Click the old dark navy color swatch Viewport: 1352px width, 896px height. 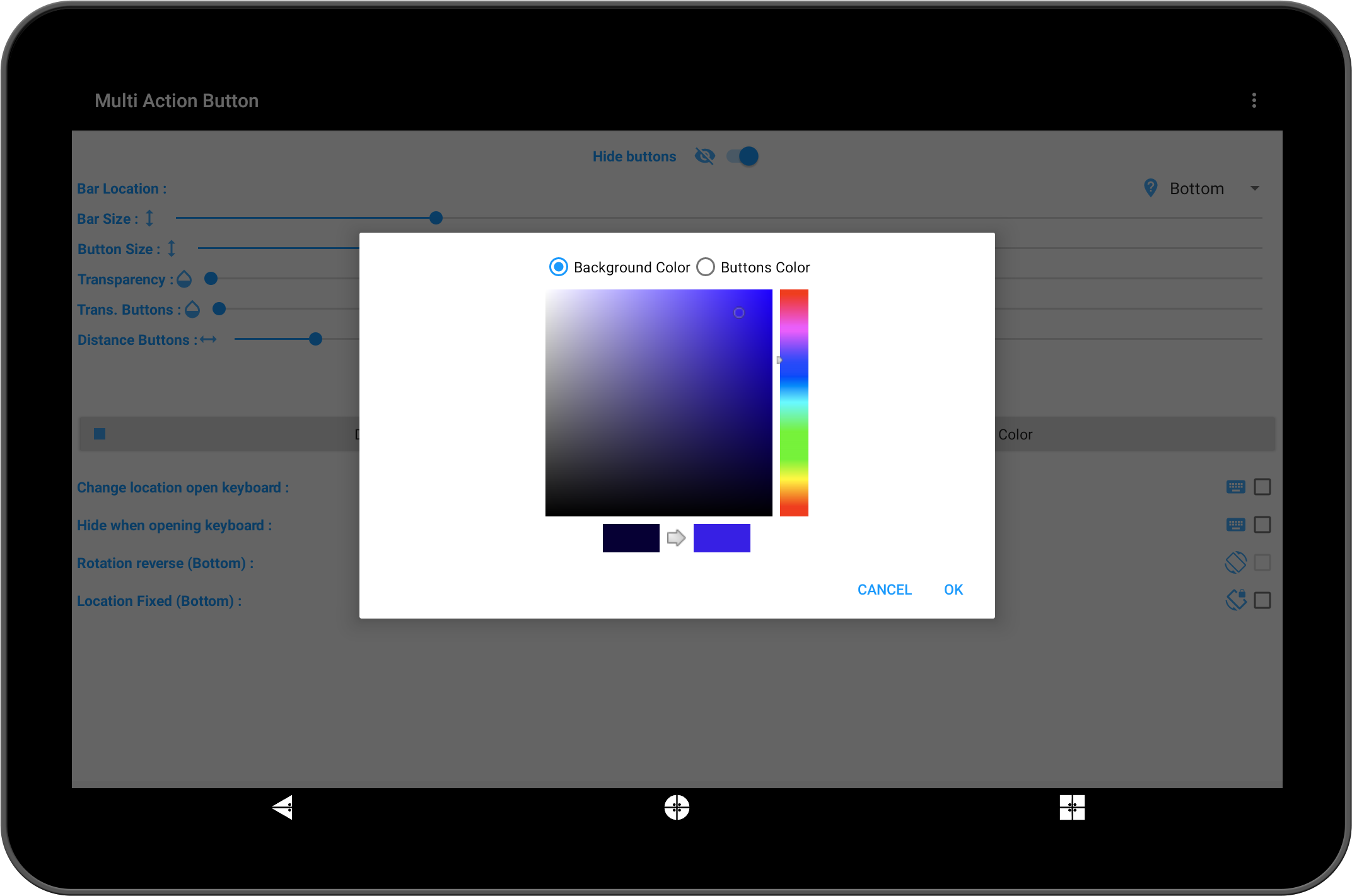click(631, 538)
